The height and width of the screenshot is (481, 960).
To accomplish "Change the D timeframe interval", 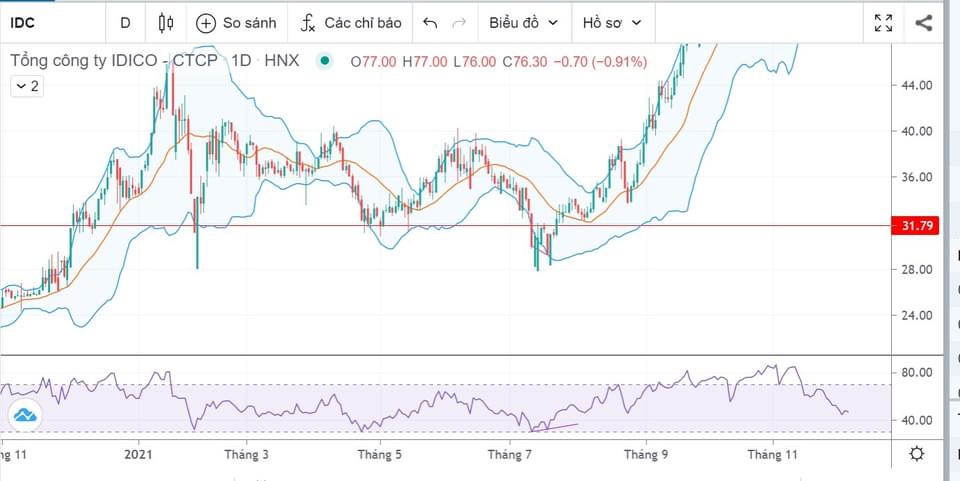I will coord(126,23).
